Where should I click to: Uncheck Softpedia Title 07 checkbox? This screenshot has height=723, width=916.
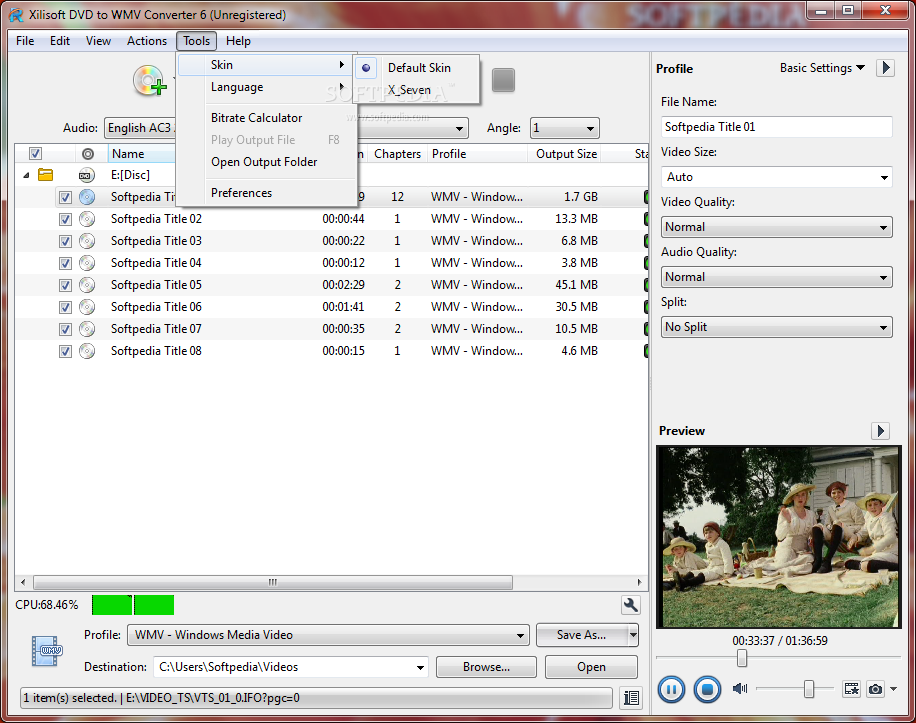[x=65, y=329]
